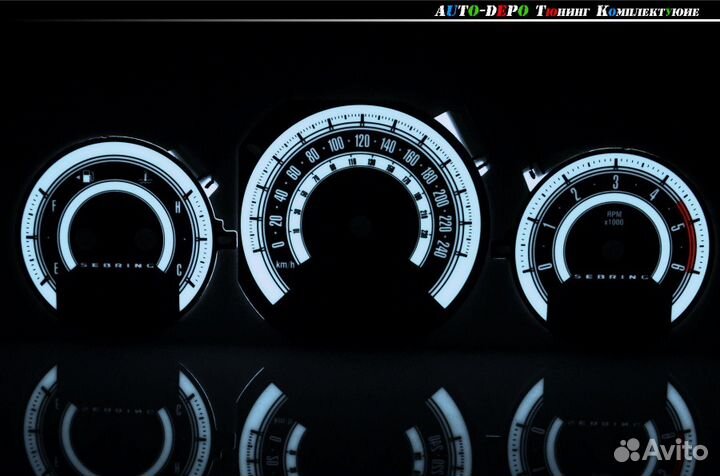The width and height of the screenshot is (720, 476).
Task: Click the E marking on fuel gauge
Action: [x=55, y=270]
